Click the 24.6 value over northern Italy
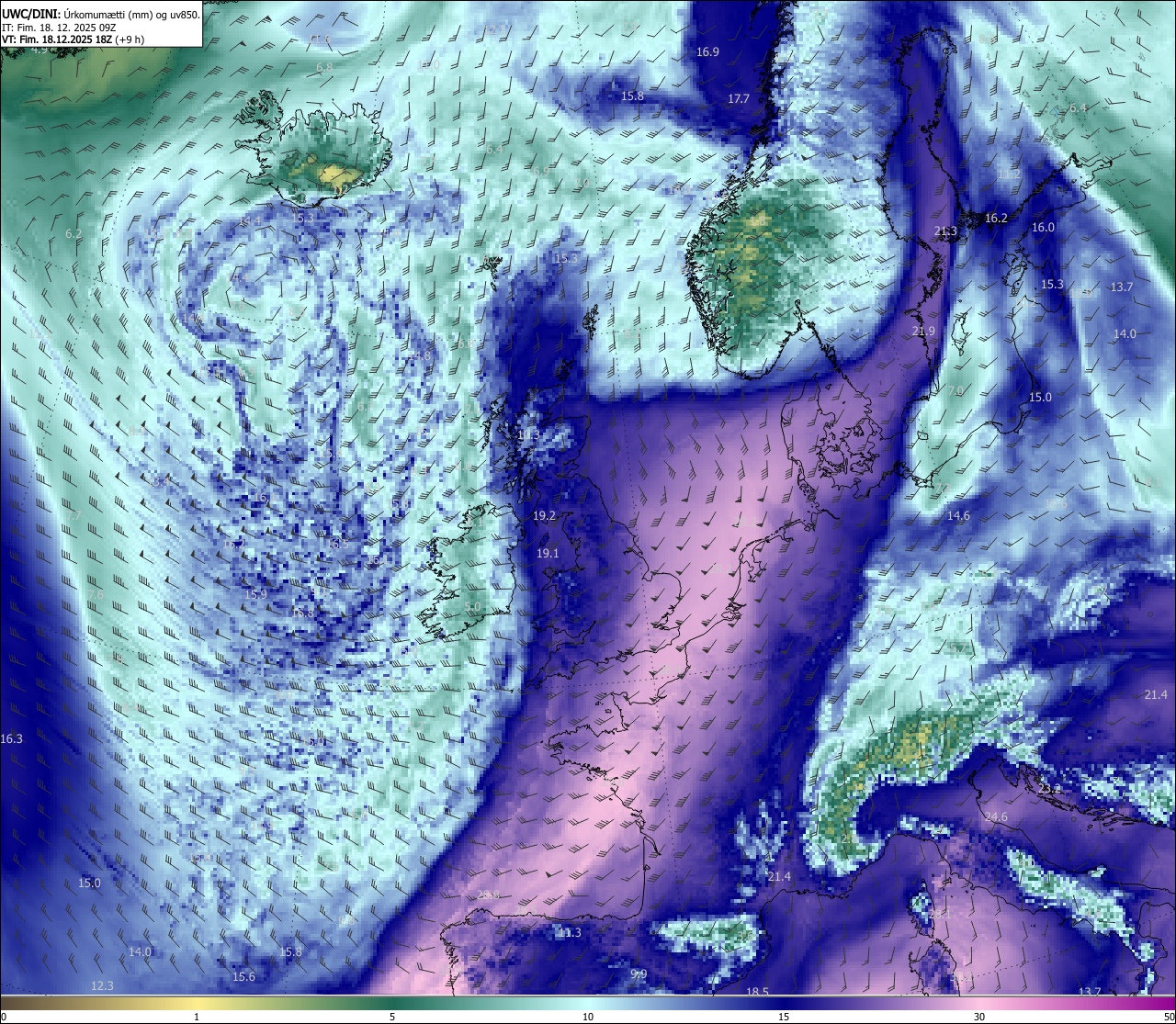Screen dimensions: 1176x1024 pos(995,817)
